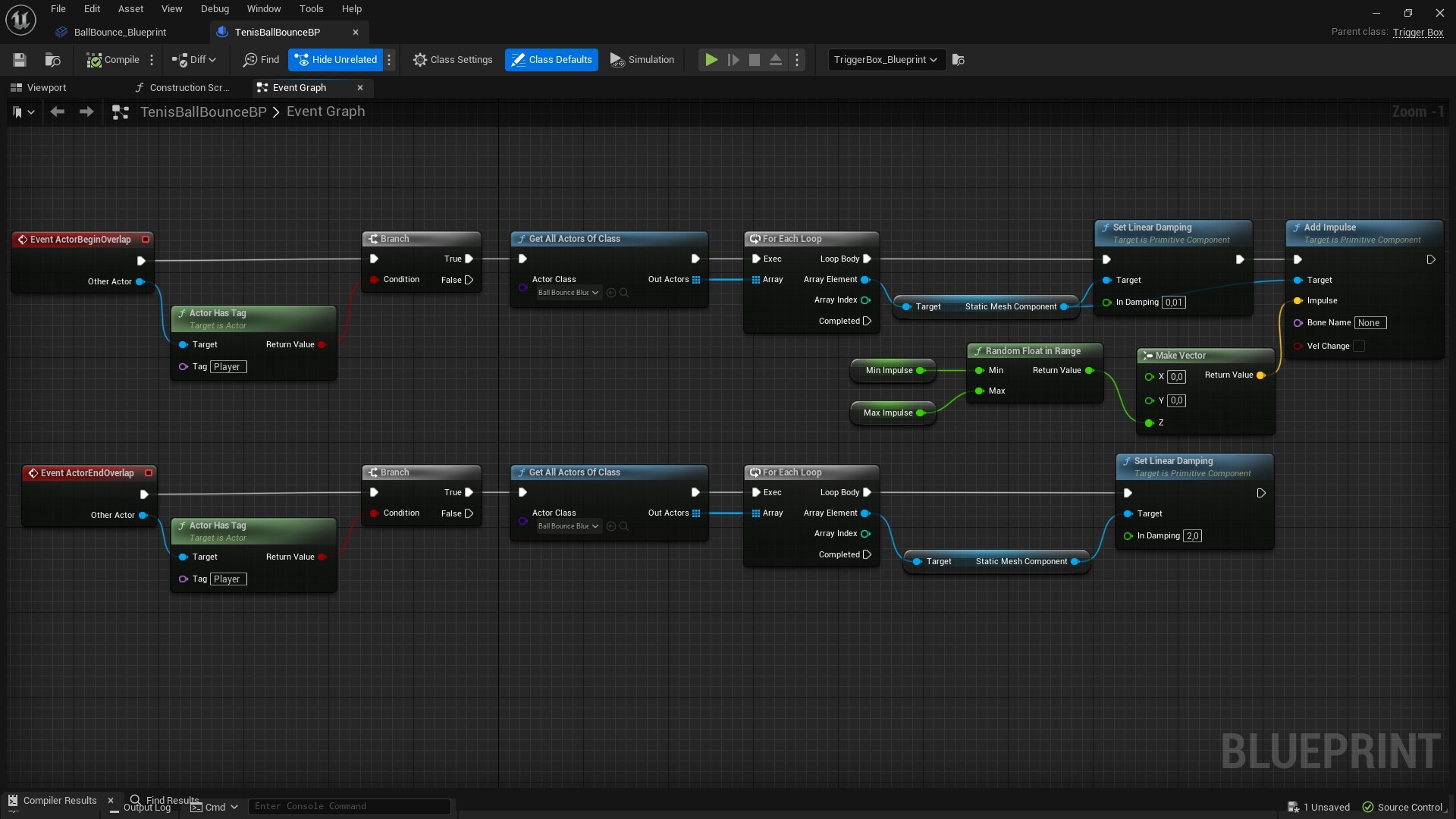The width and height of the screenshot is (1456, 819).
Task: Click the Eject icon in play controls
Action: coord(775,60)
